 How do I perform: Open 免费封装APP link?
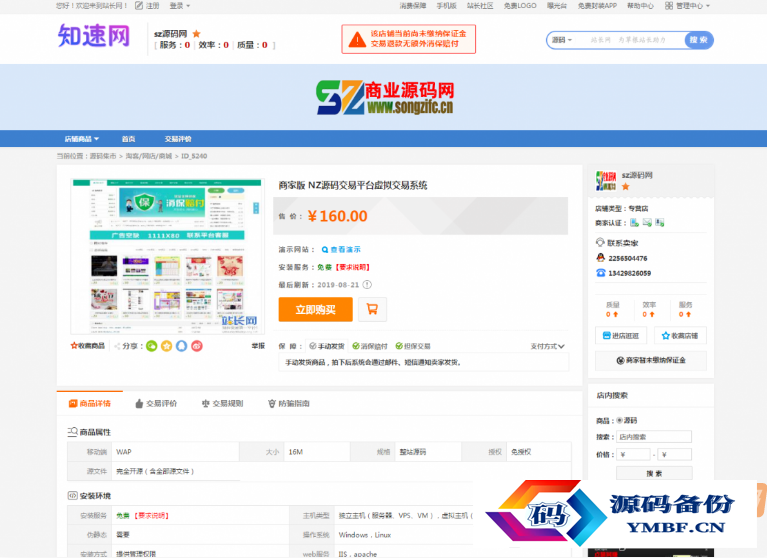pos(597,6)
